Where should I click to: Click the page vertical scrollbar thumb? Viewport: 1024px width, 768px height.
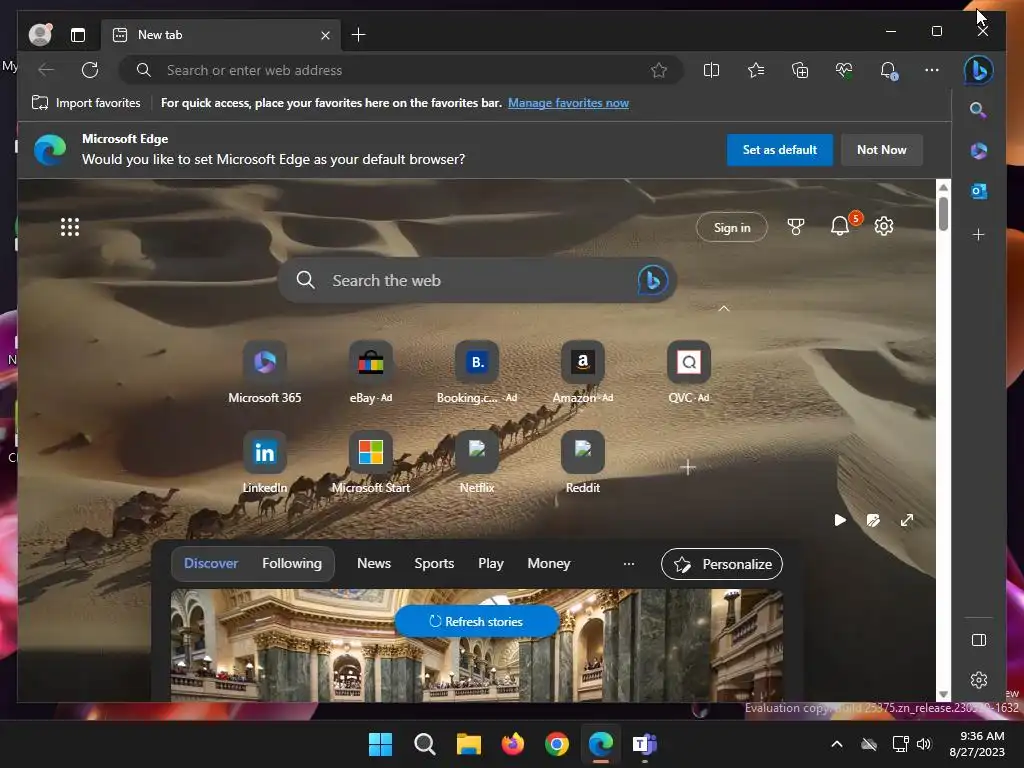click(x=943, y=214)
